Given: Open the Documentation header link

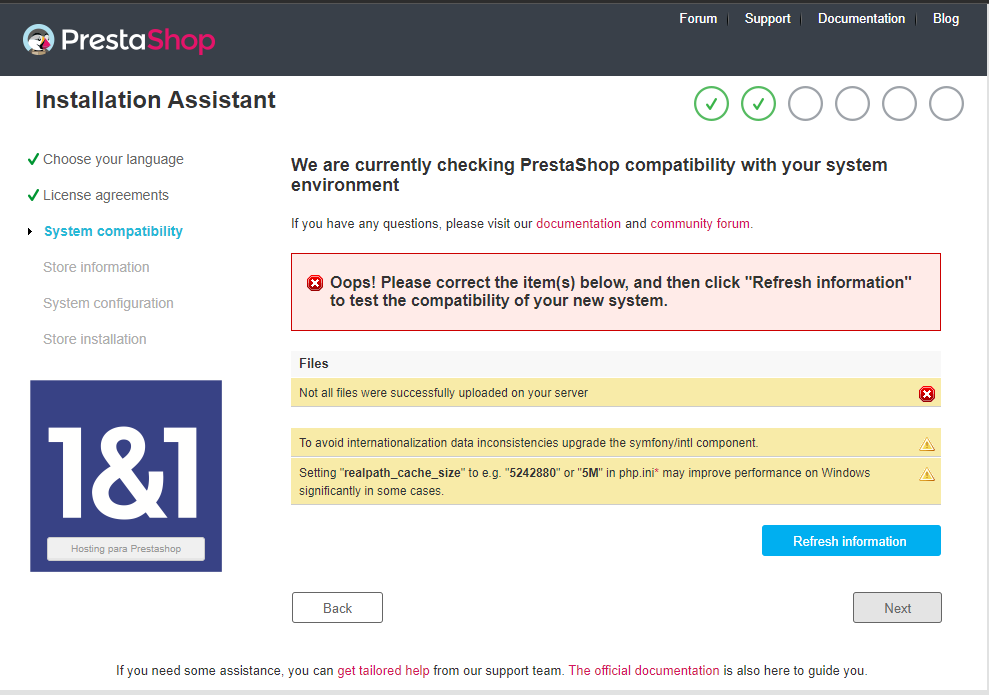Looking at the screenshot, I should tap(861, 19).
